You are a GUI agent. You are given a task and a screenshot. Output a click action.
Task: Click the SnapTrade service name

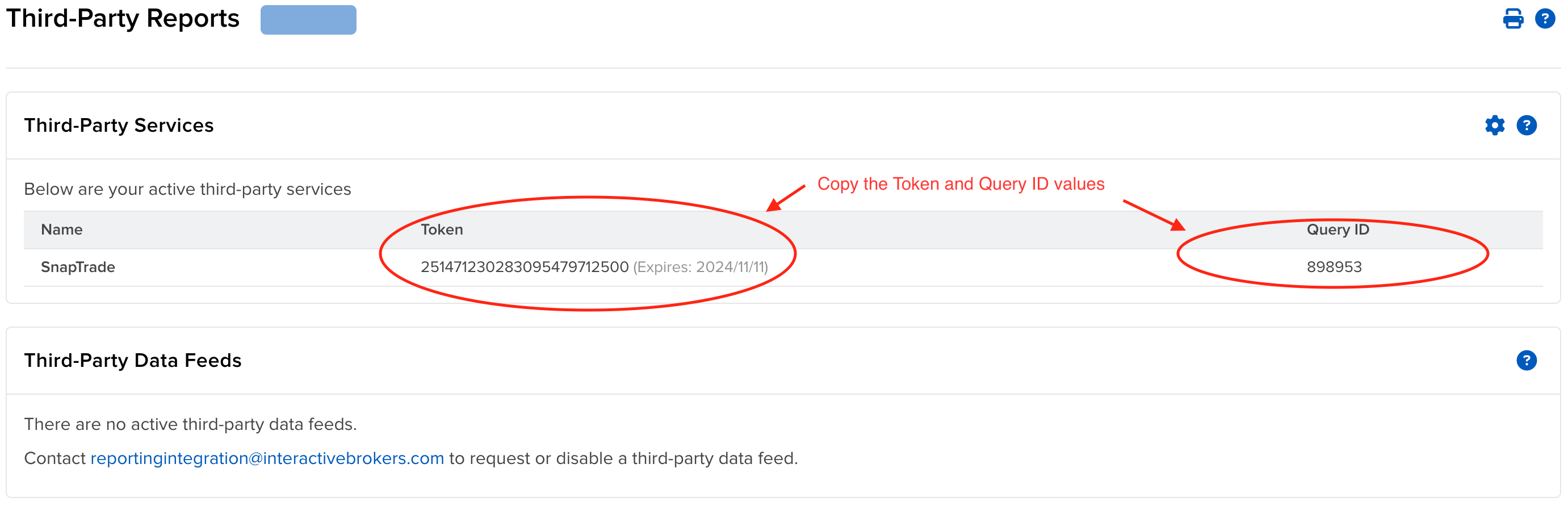click(77, 267)
